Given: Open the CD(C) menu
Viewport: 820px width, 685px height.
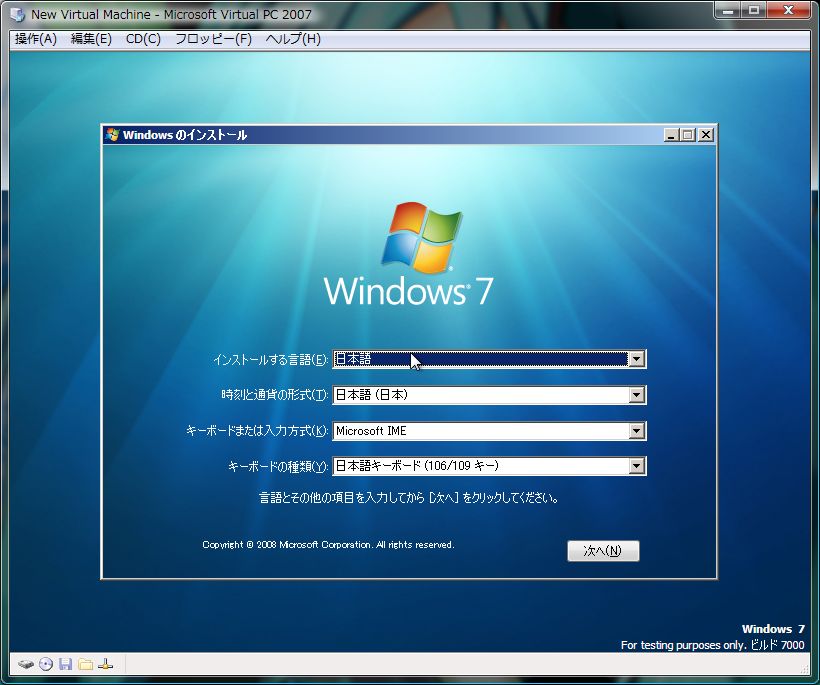Looking at the screenshot, I should click(143, 39).
